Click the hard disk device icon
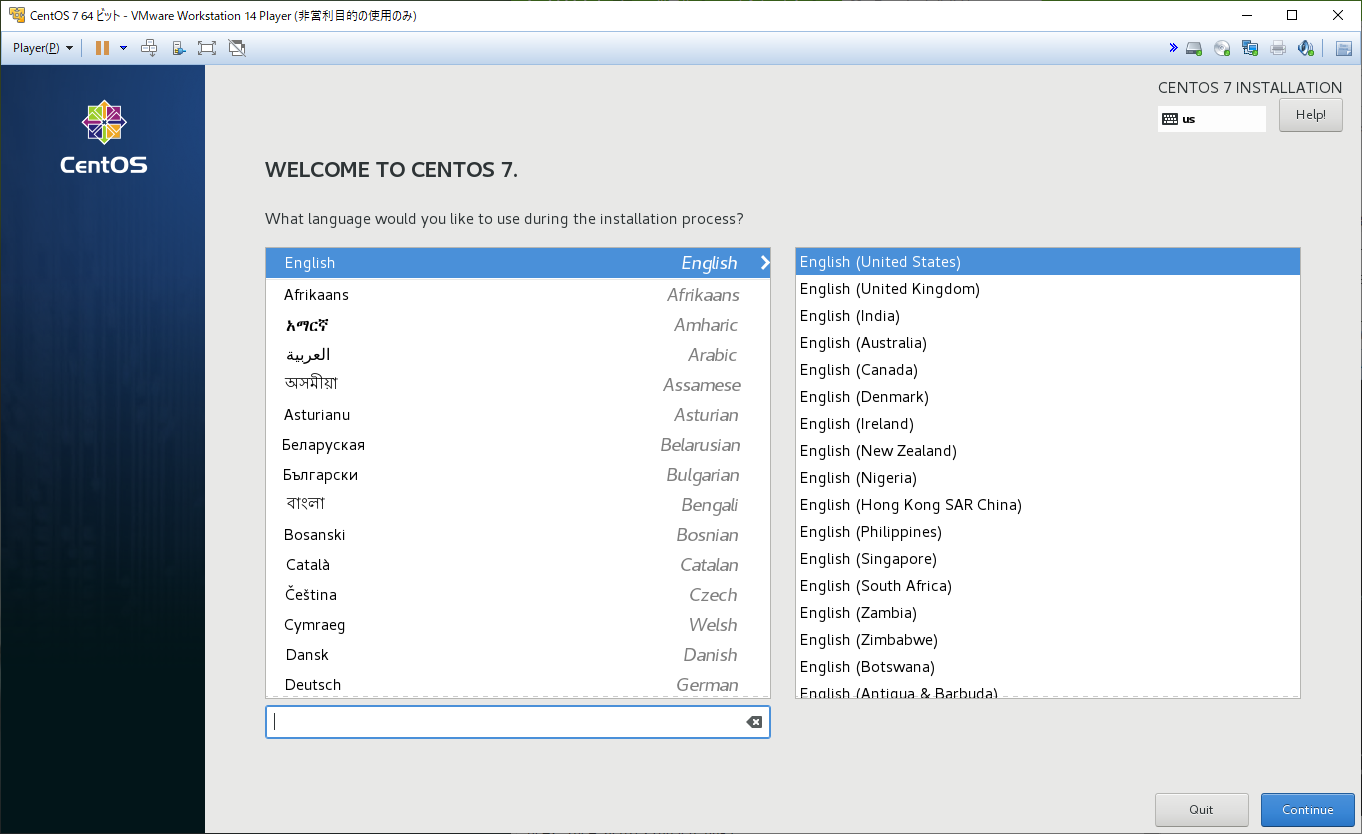Screen dimensions: 1362x834 click(1194, 48)
